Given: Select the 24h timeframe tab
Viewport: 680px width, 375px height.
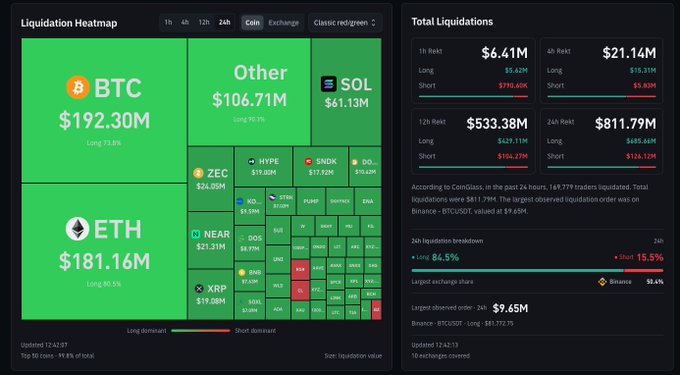Looking at the screenshot, I should coord(225,23).
